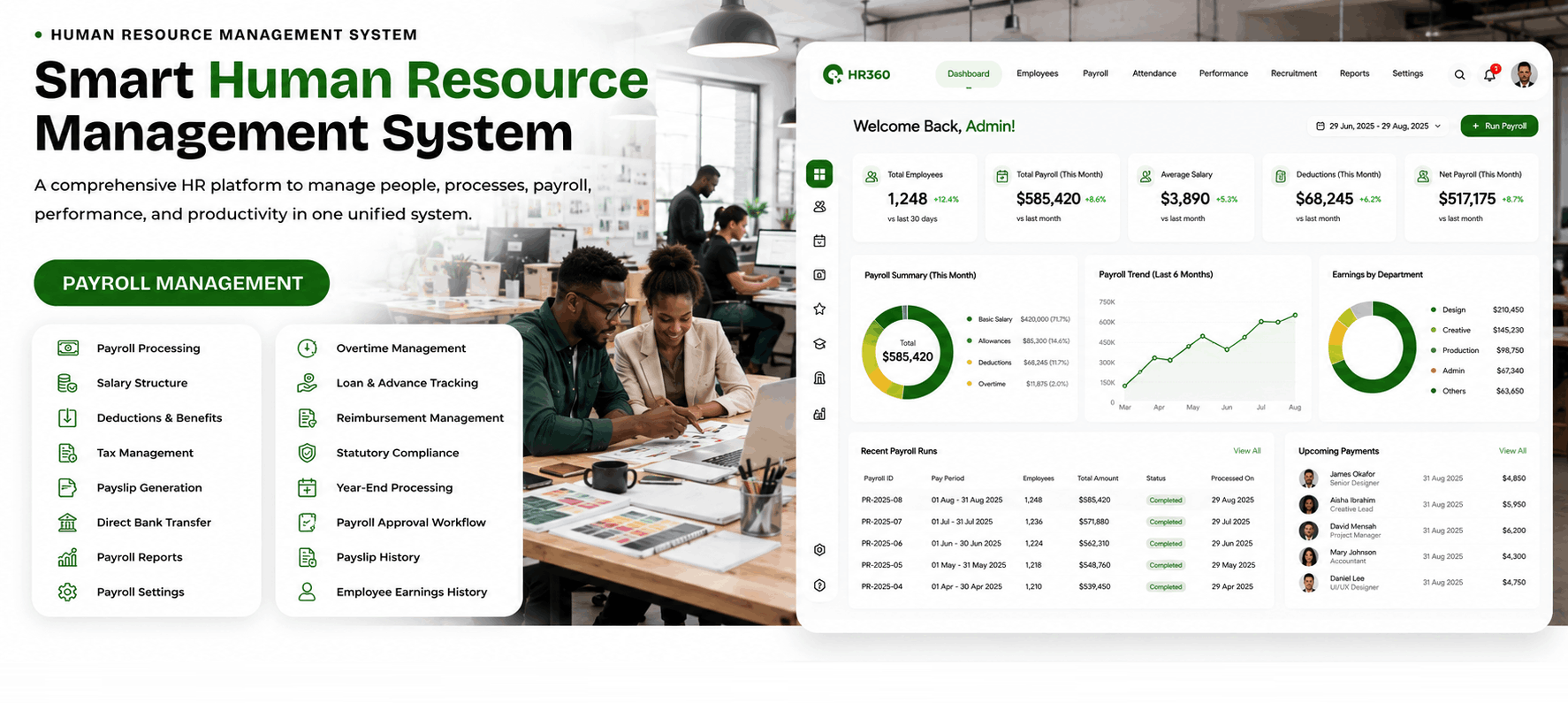This screenshot has height=703, width=1568.
Task: Open the date range dropdown
Action: tap(1378, 126)
